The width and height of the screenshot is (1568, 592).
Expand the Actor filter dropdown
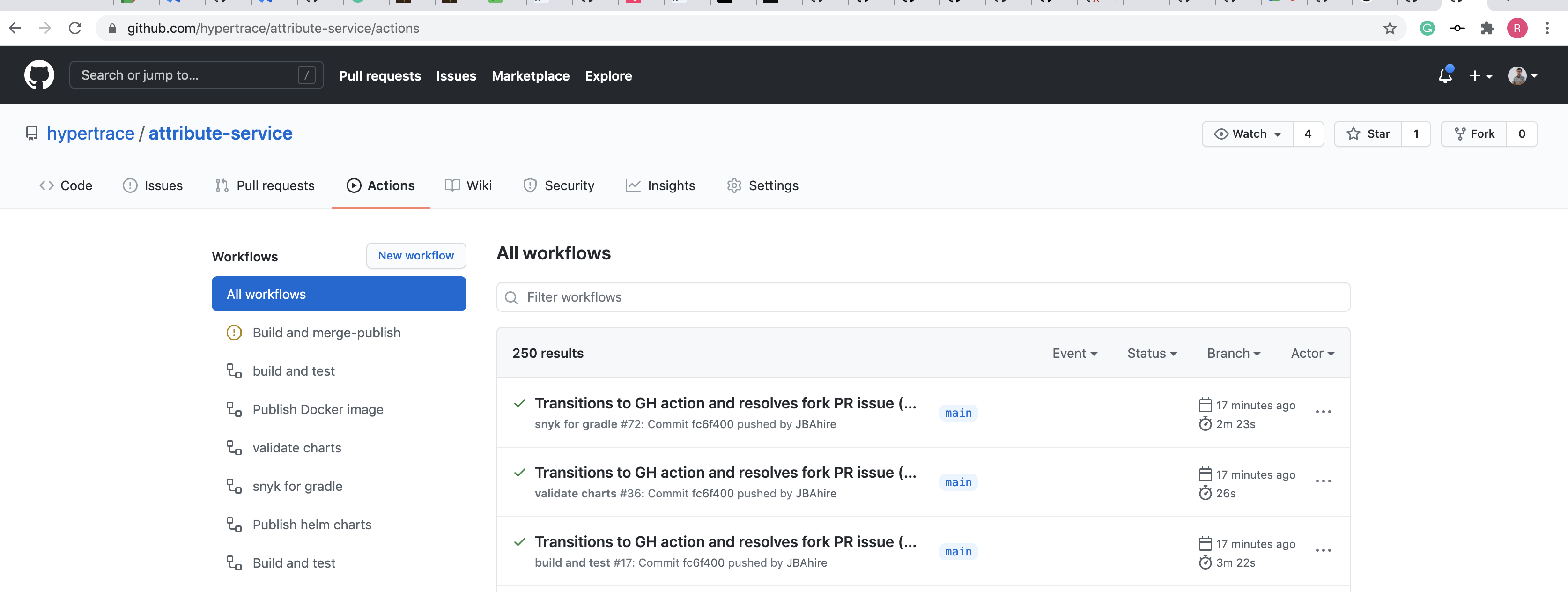pos(1312,354)
